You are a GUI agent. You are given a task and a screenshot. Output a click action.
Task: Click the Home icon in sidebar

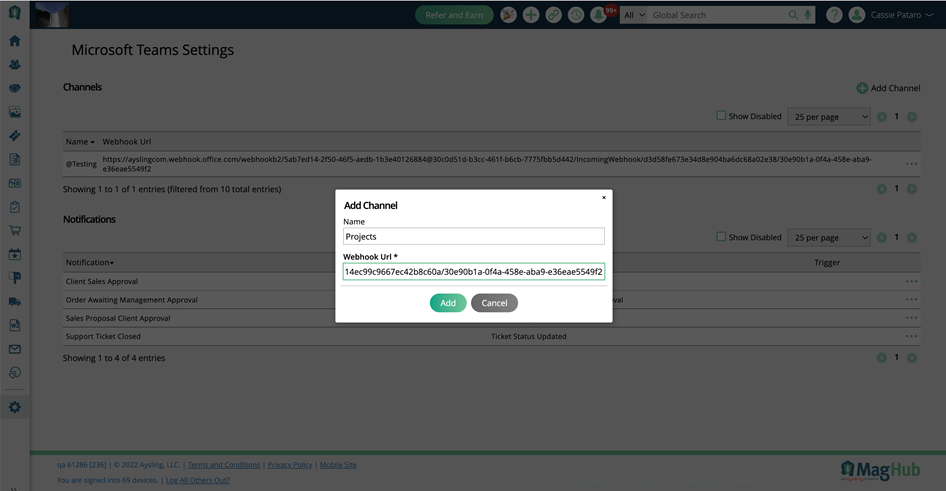[x=15, y=41]
